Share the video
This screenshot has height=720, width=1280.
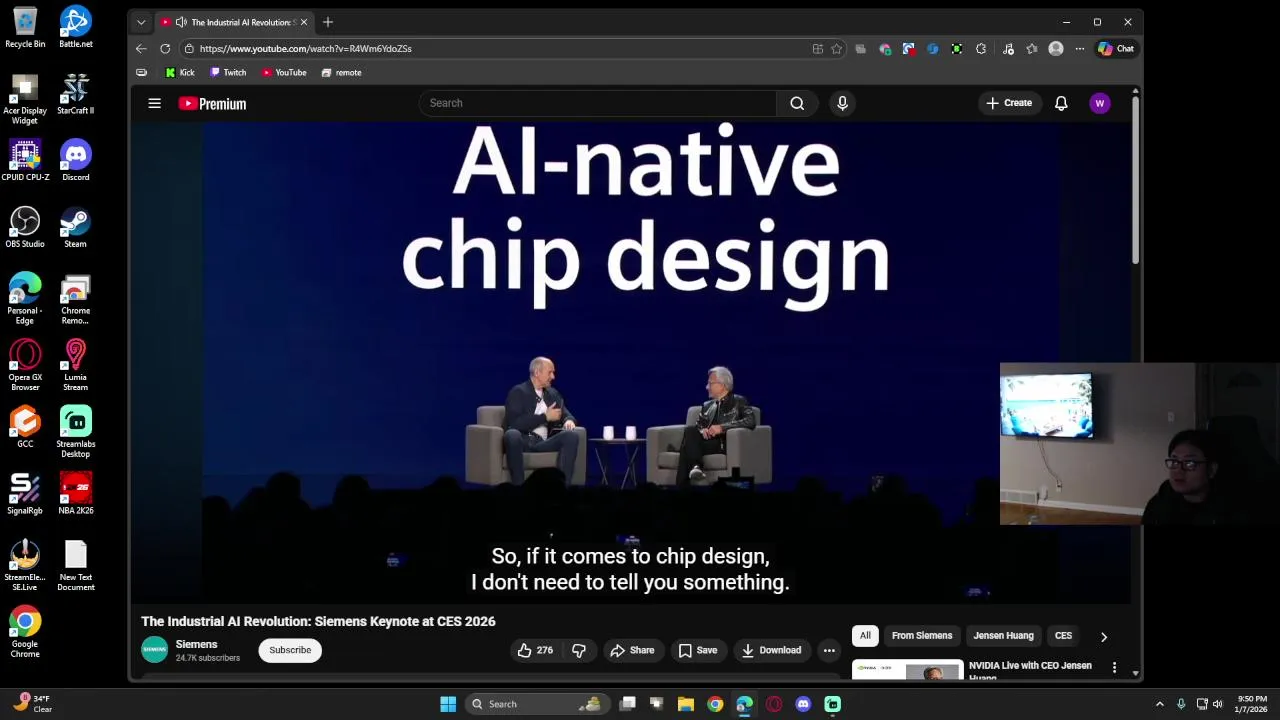point(632,650)
